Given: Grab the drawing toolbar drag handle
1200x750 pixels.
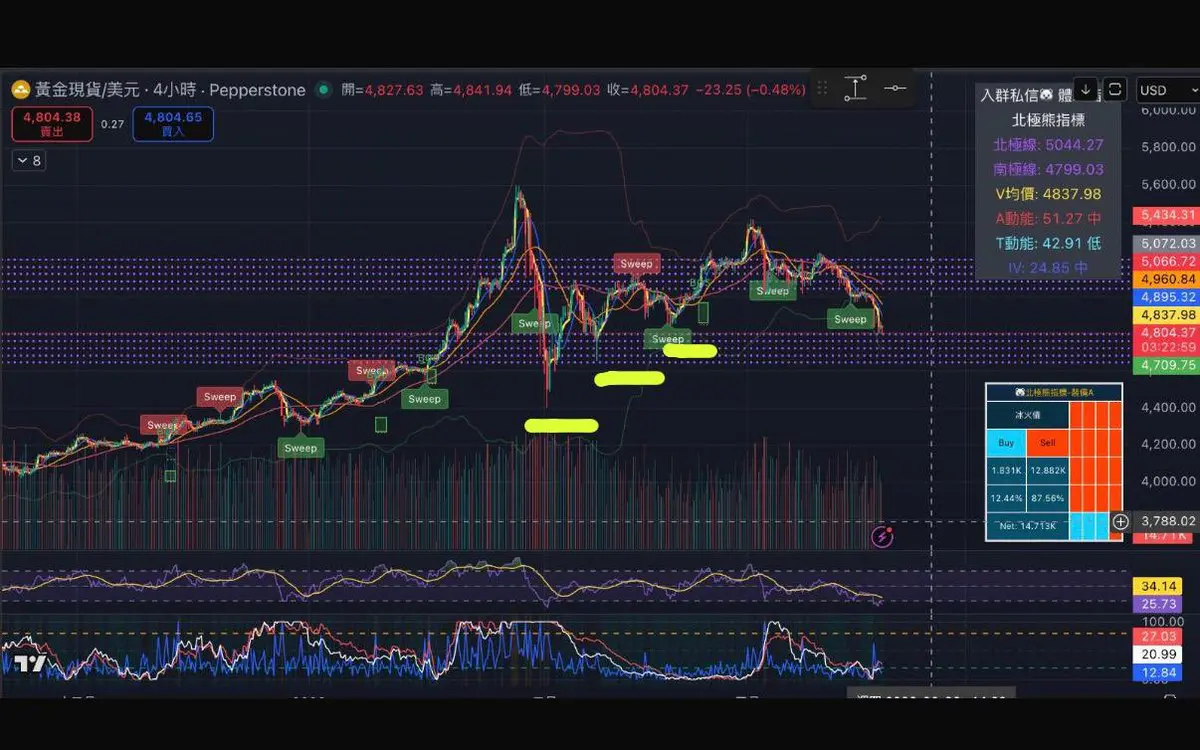Looking at the screenshot, I should [x=823, y=89].
